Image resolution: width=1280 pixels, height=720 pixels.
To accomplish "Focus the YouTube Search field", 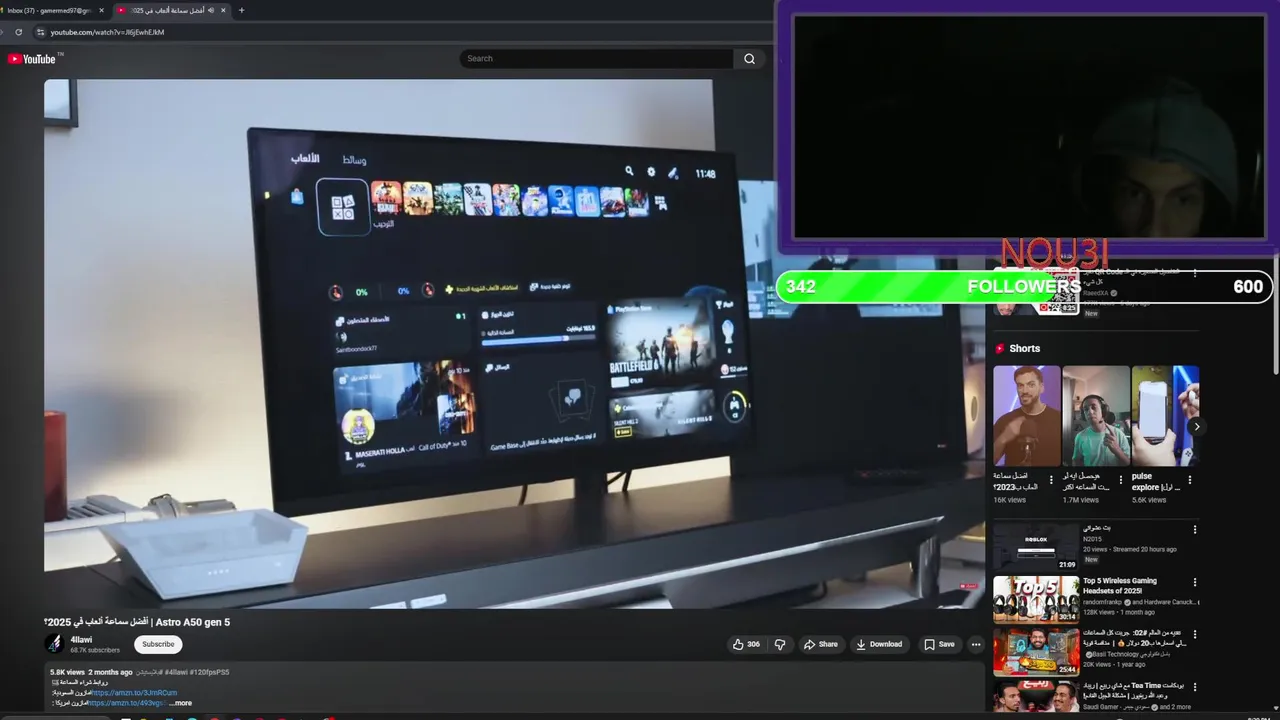I will 596,59.
